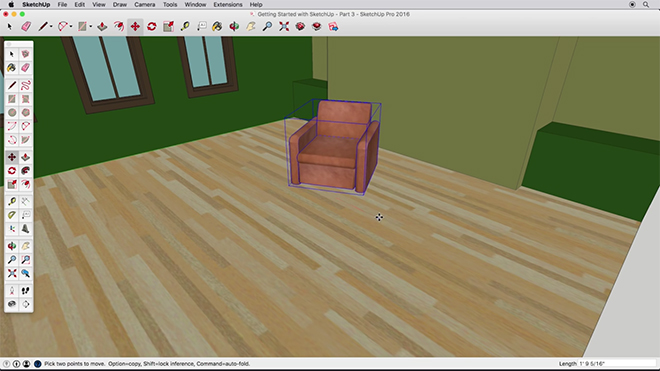Open the View menu
The image size is (660, 371).
[x=99, y=5]
